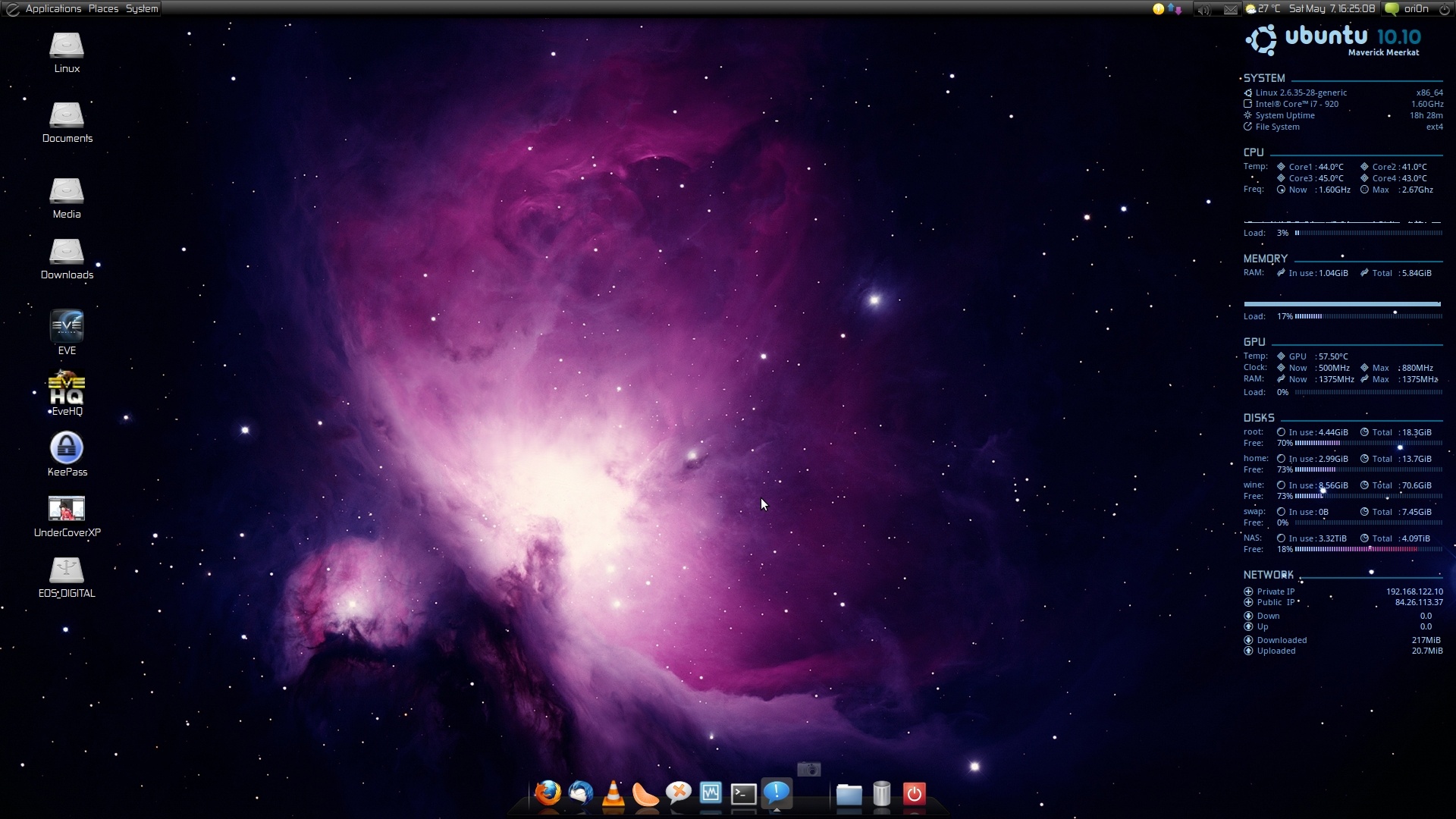The image size is (1456, 819).
Task: Open the panel session power menu
Action: point(1445,9)
